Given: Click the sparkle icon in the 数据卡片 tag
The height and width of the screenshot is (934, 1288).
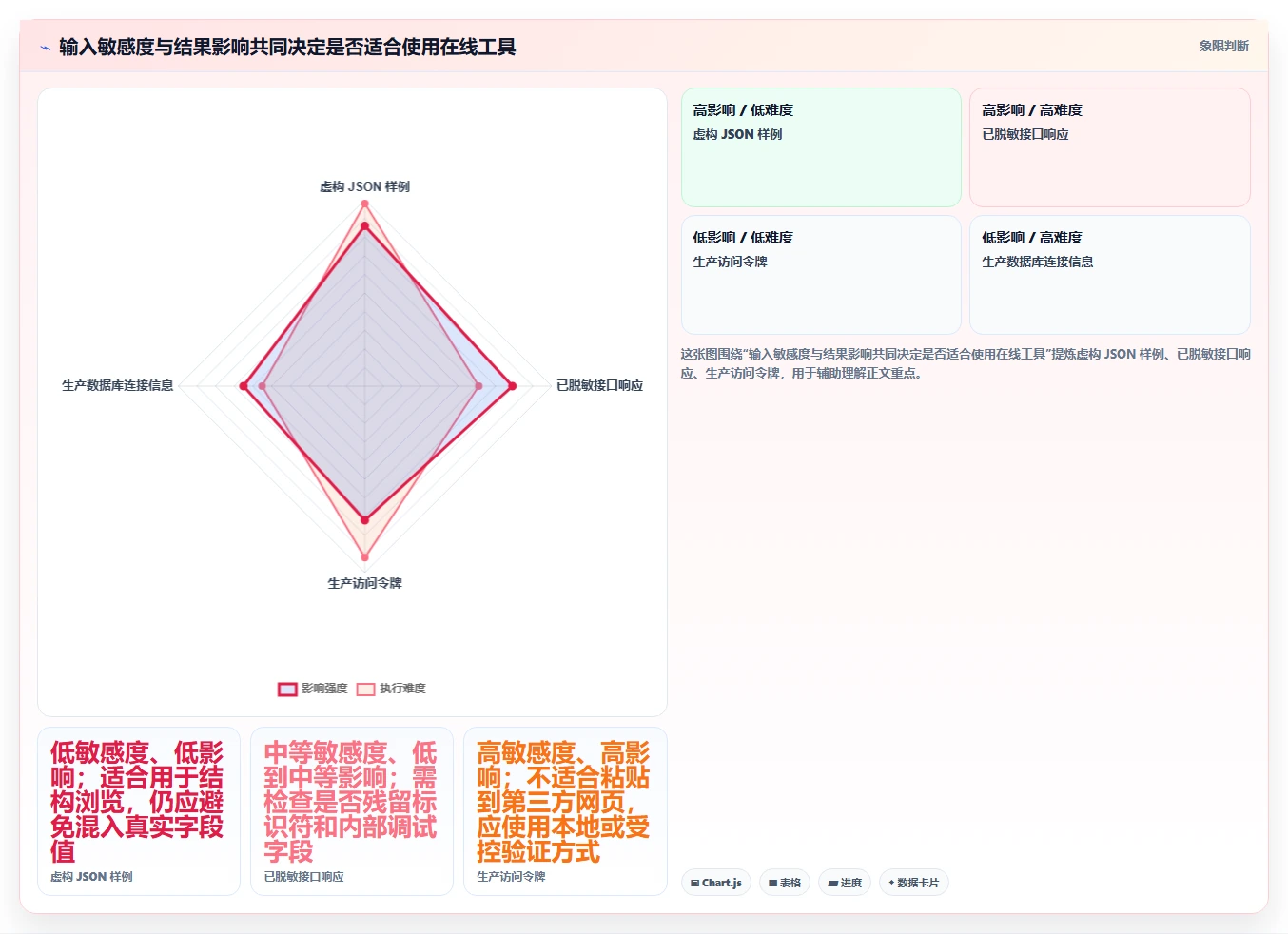Looking at the screenshot, I should click(x=891, y=883).
